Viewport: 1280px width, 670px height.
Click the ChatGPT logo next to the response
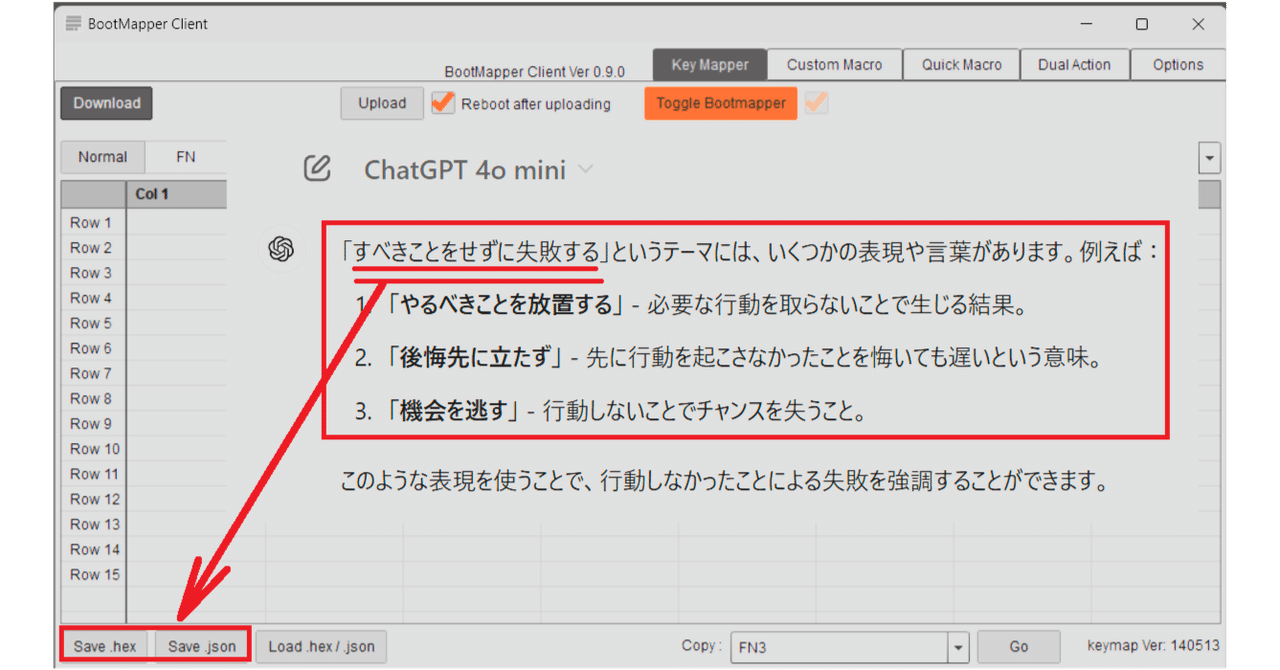(281, 250)
